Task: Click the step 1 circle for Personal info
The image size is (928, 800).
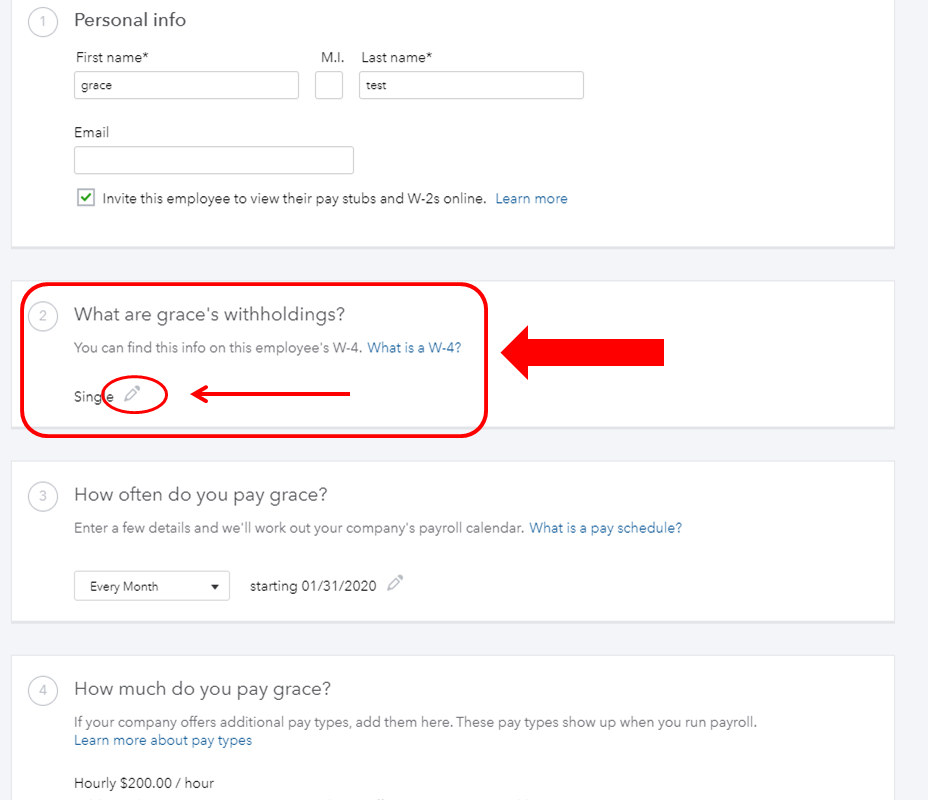Action: pos(42,22)
